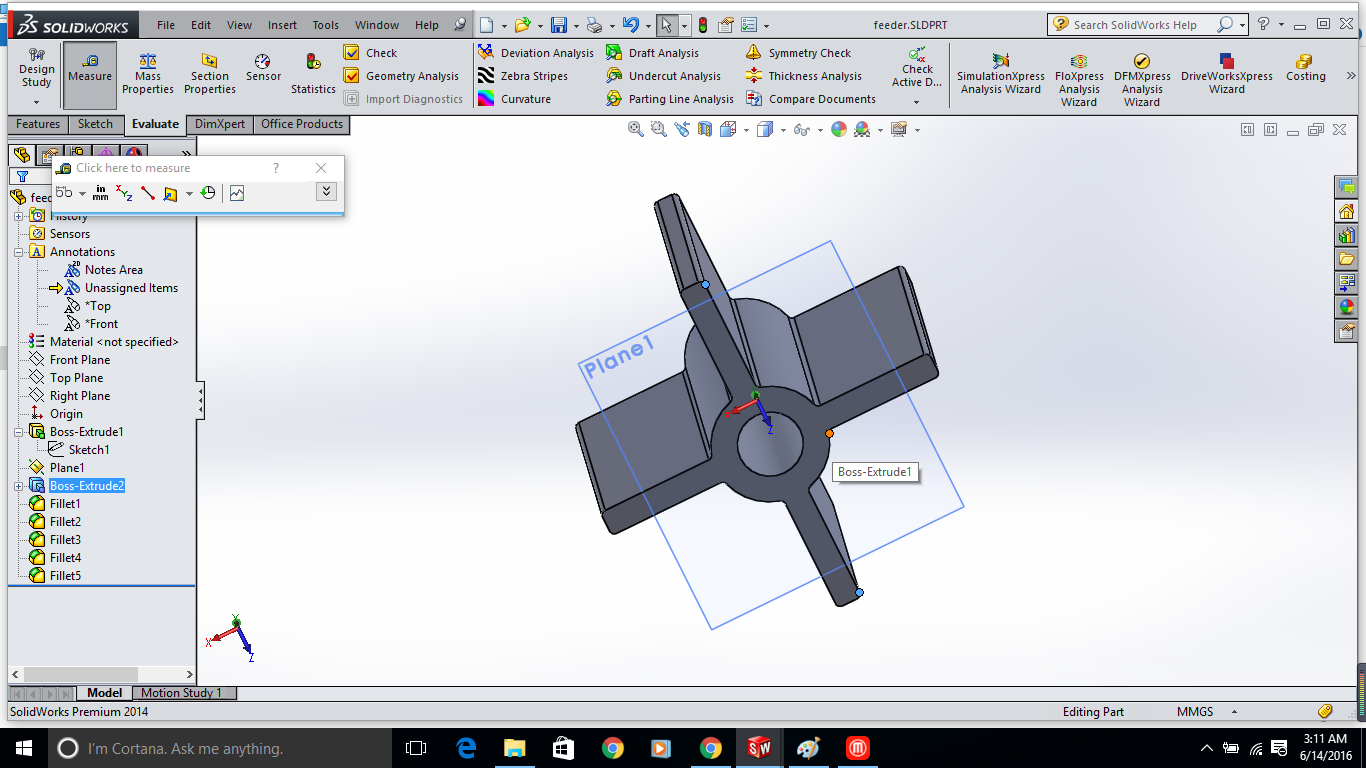Image resolution: width=1366 pixels, height=768 pixels.
Task: Toggle the Curvature display
Action: [x=514, y=99]
